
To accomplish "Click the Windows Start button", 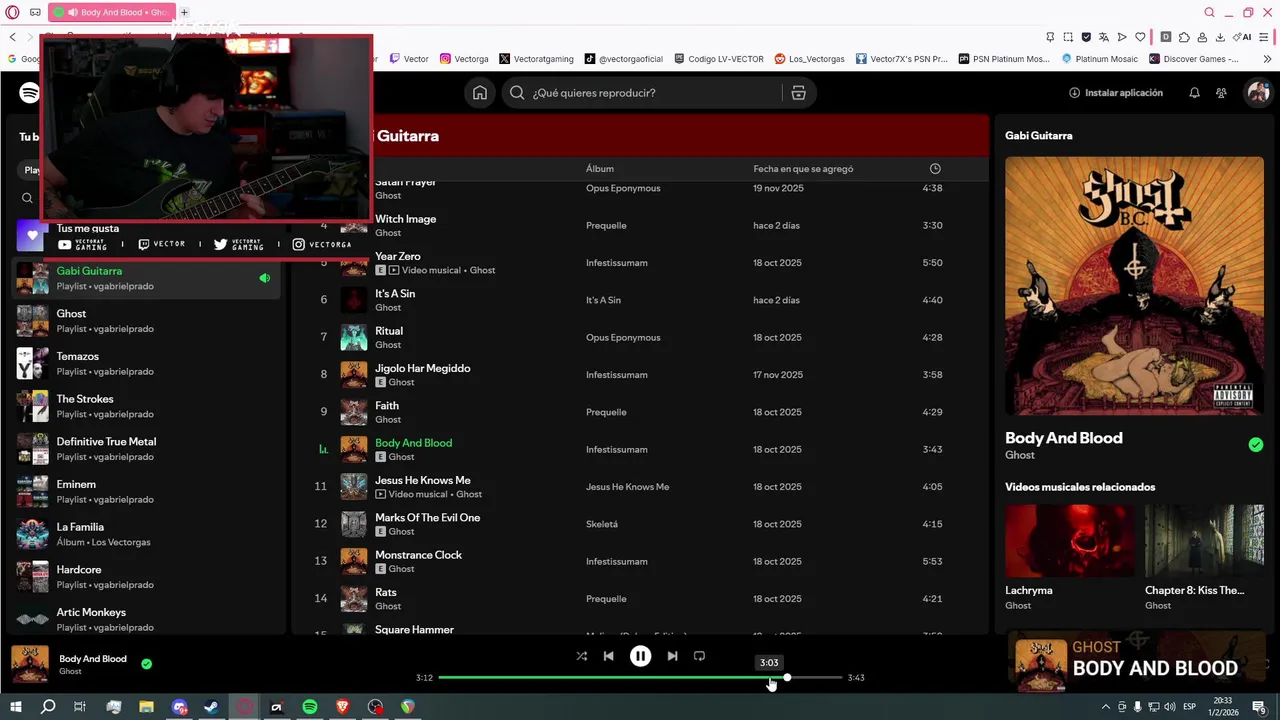I will [16, 707].
